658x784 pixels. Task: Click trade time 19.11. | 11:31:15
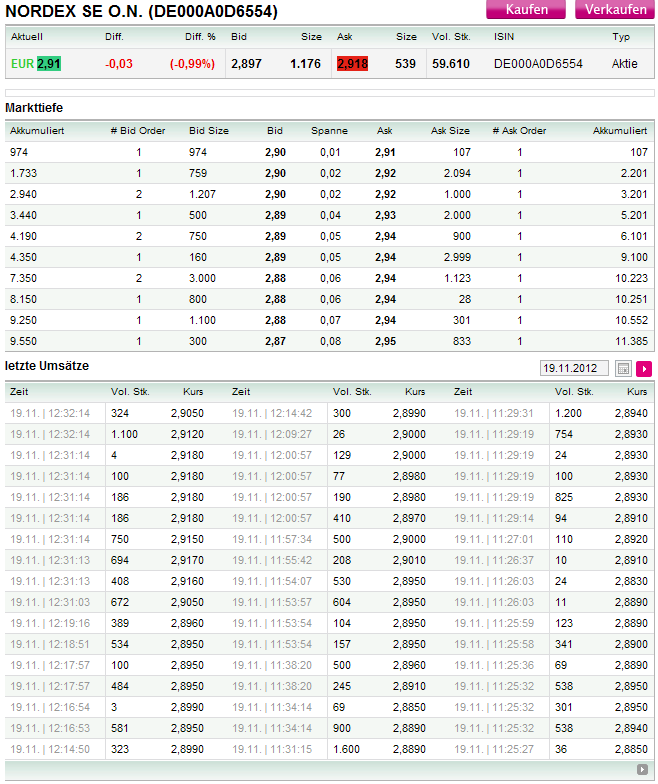[272, 749]
